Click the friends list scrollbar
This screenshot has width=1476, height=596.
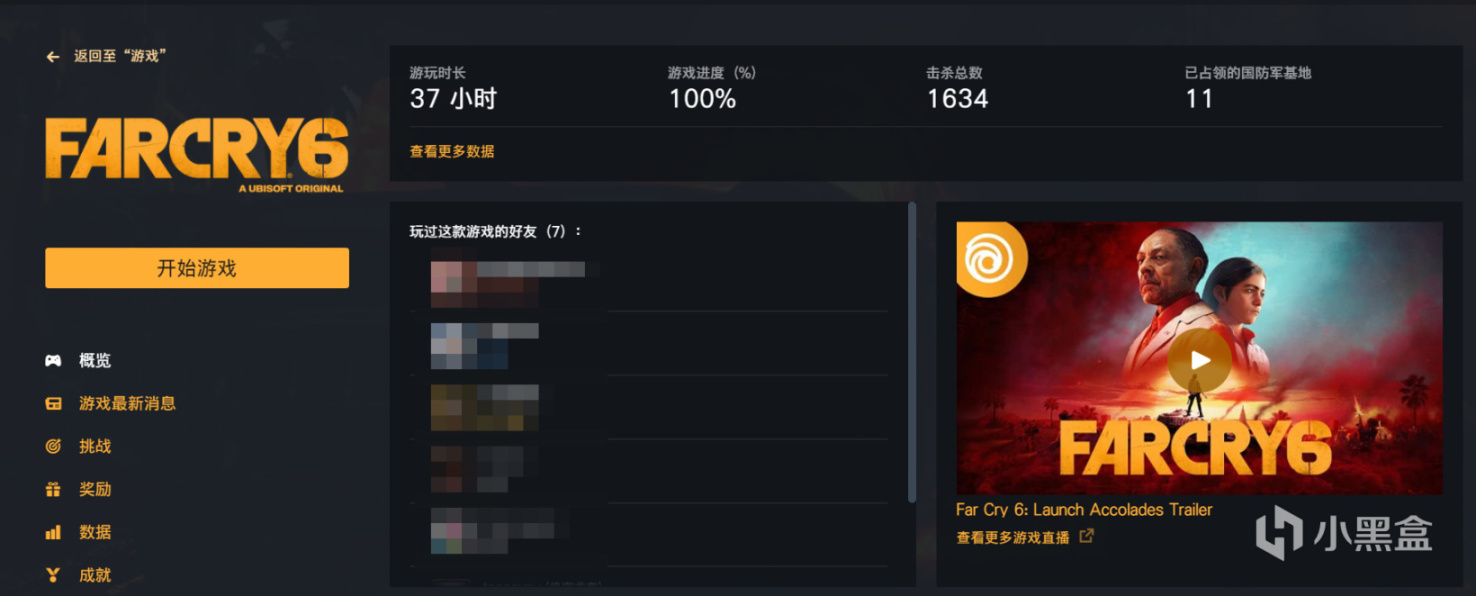pyautogui.click(x=912, y=352)
